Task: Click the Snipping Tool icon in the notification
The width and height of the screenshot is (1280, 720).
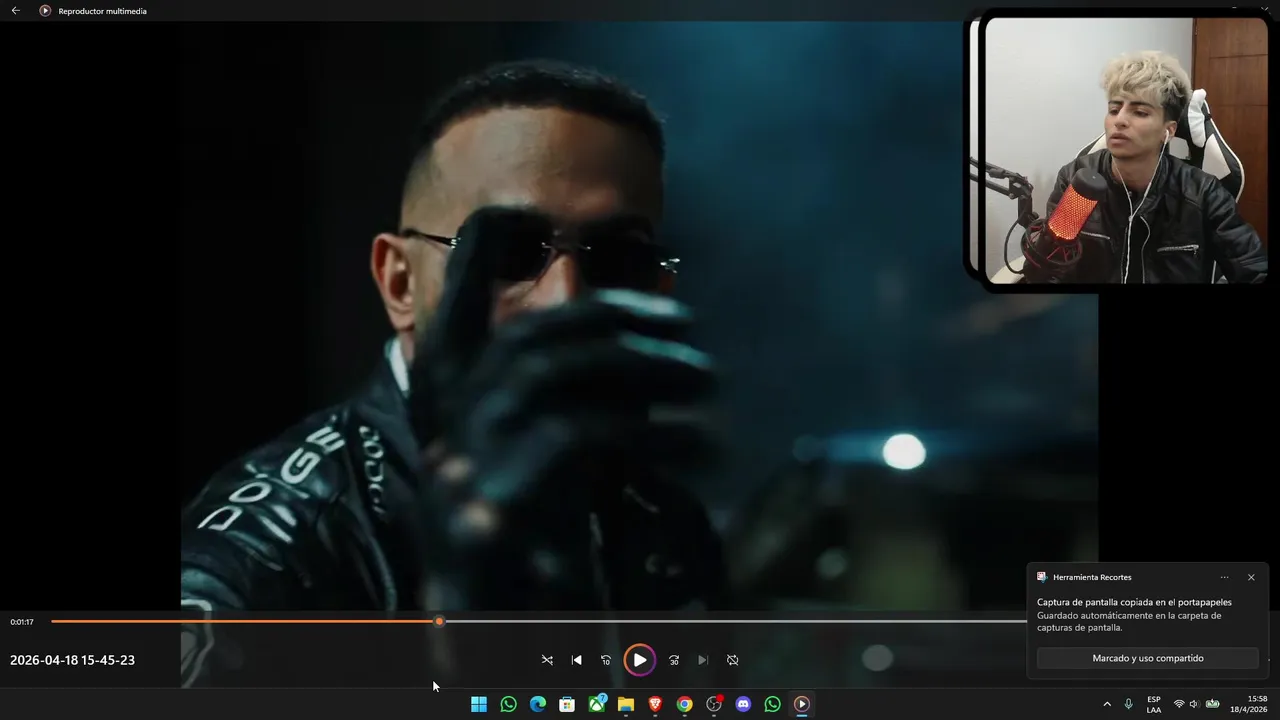Action: click(x=1042, y=577)
